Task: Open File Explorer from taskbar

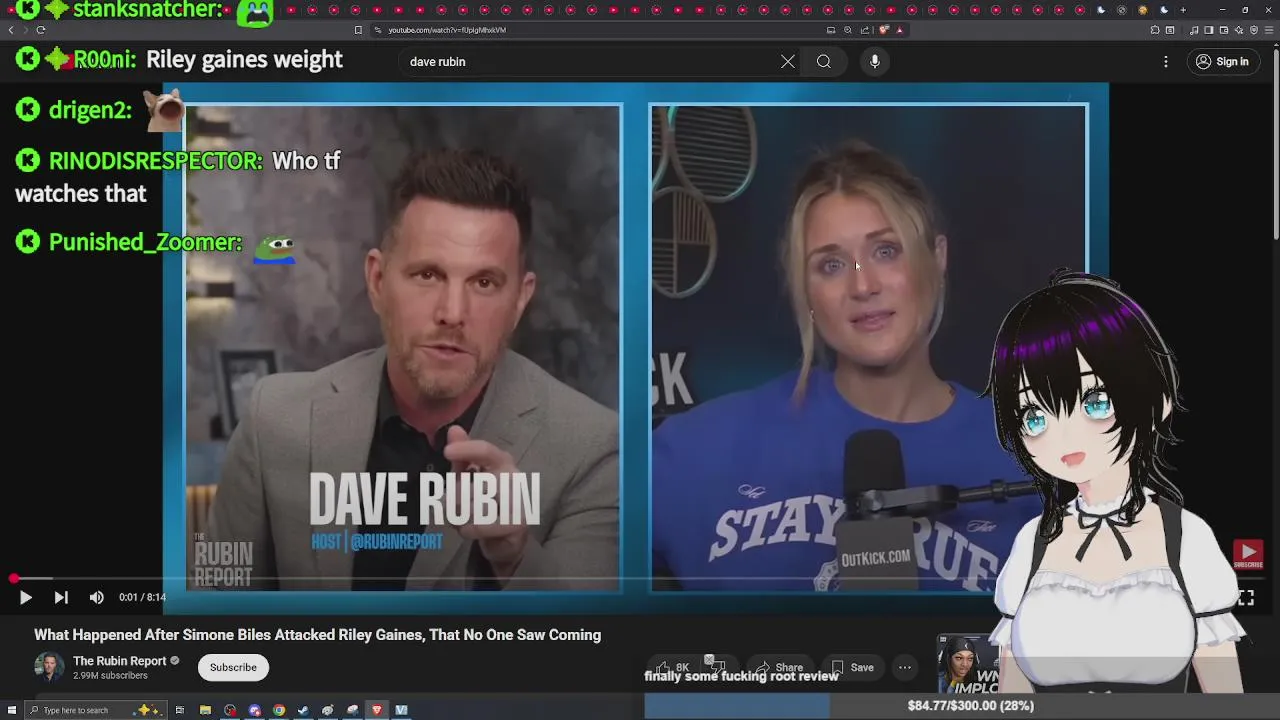Action: pyautogui.click(x=205, y=710)
